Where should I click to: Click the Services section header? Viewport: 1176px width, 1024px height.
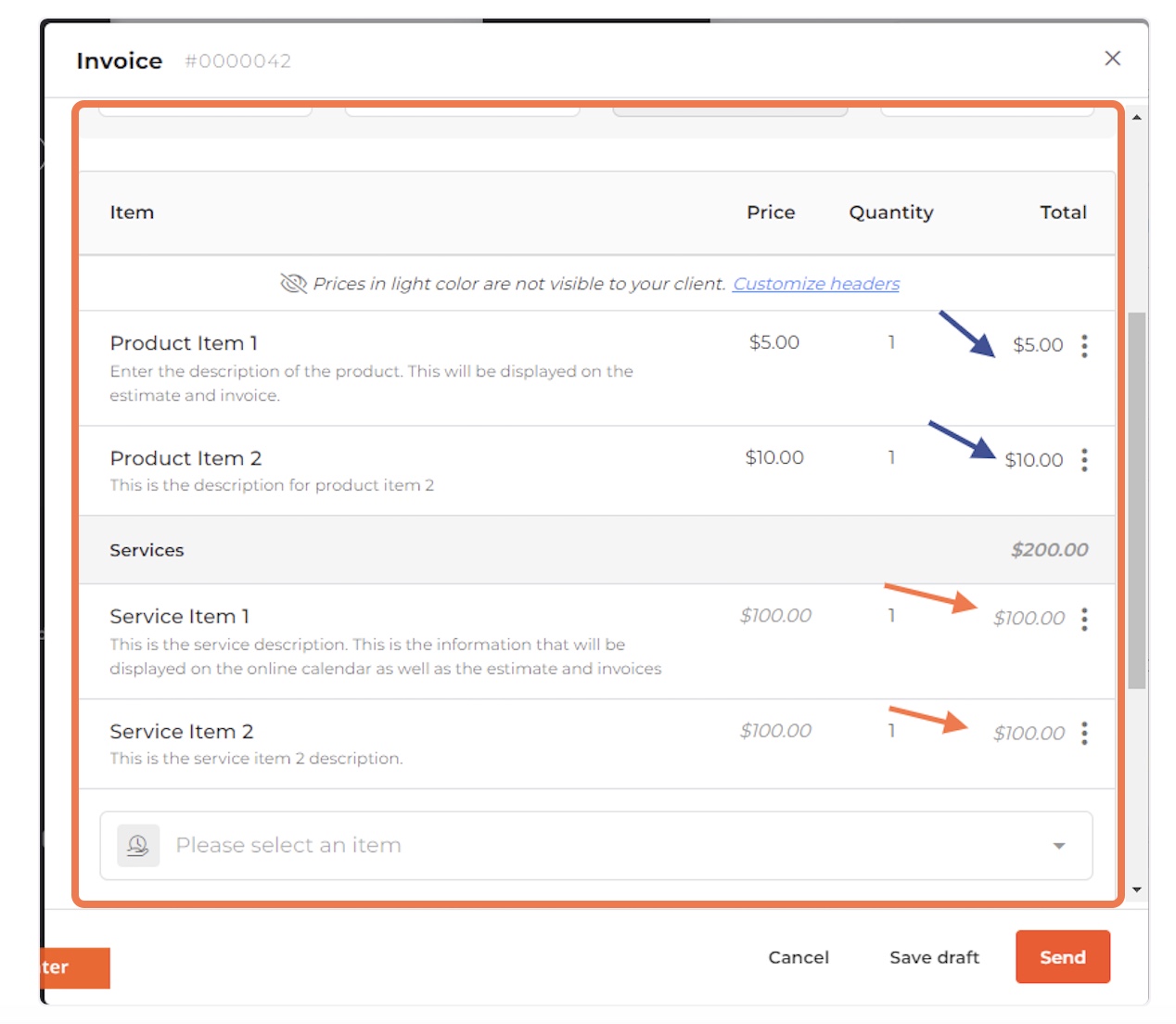(x=147, y=550)
